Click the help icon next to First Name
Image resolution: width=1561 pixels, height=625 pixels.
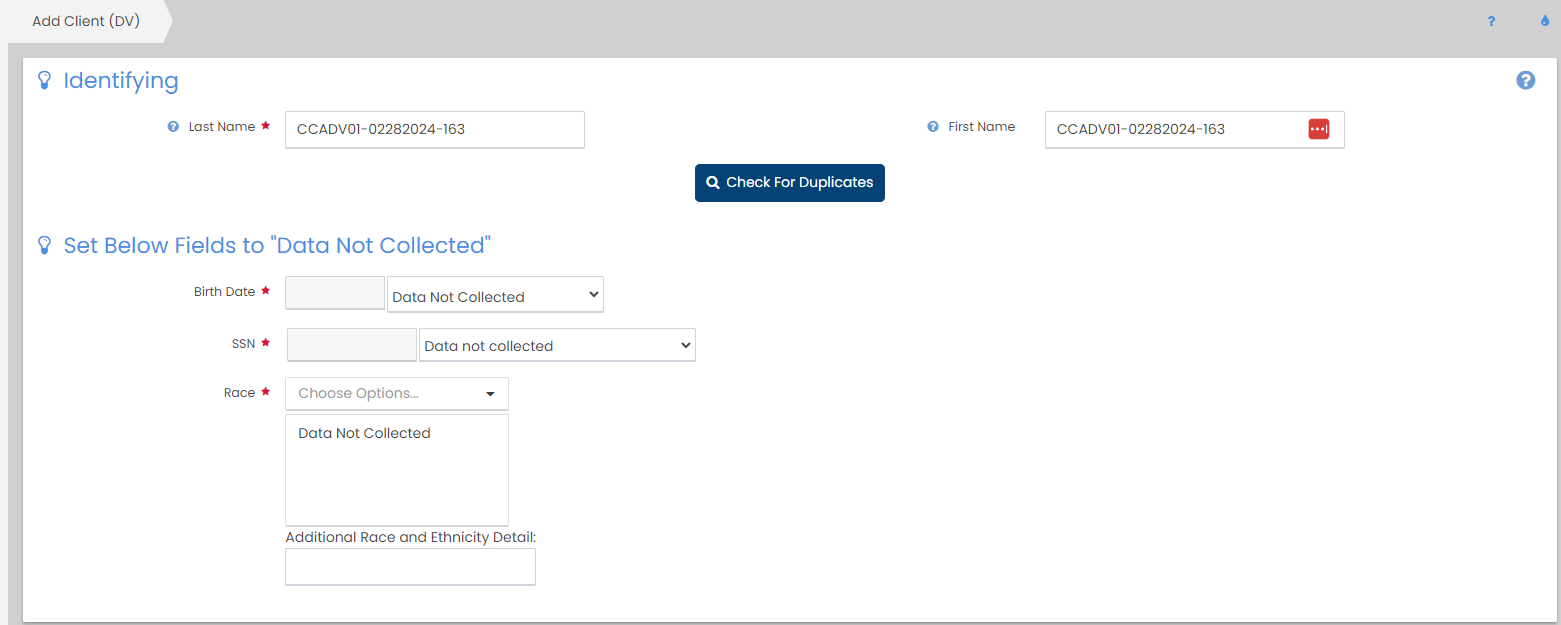(x=933, y=127)
